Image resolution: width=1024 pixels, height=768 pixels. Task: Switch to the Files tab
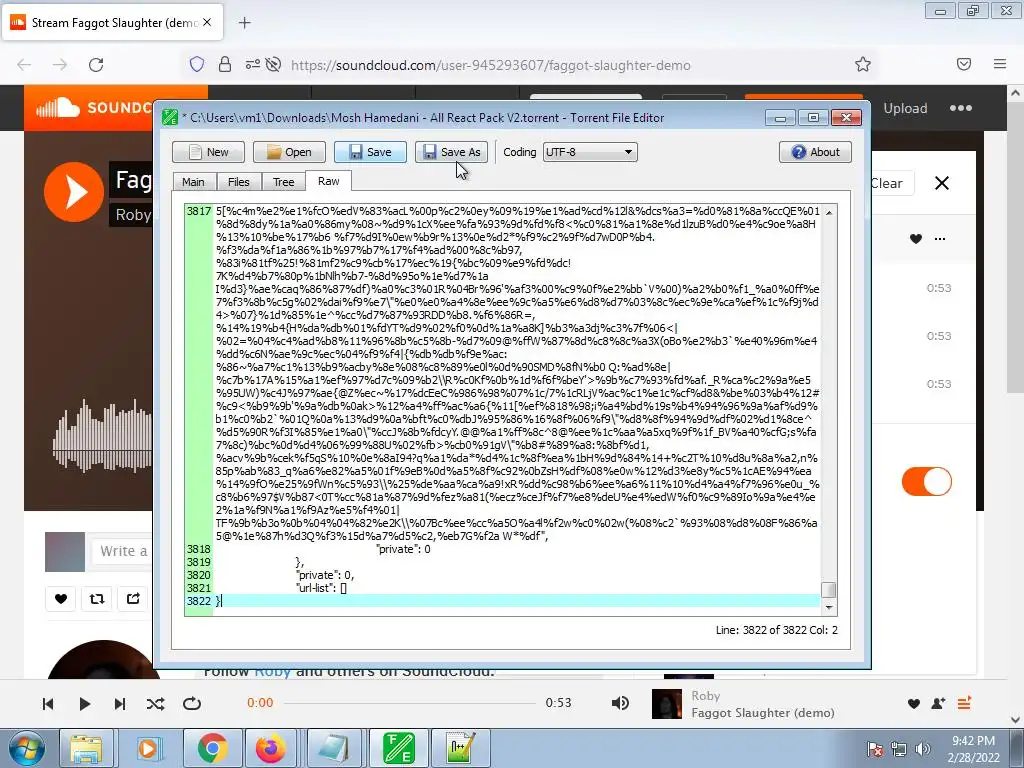coord(238,182)
